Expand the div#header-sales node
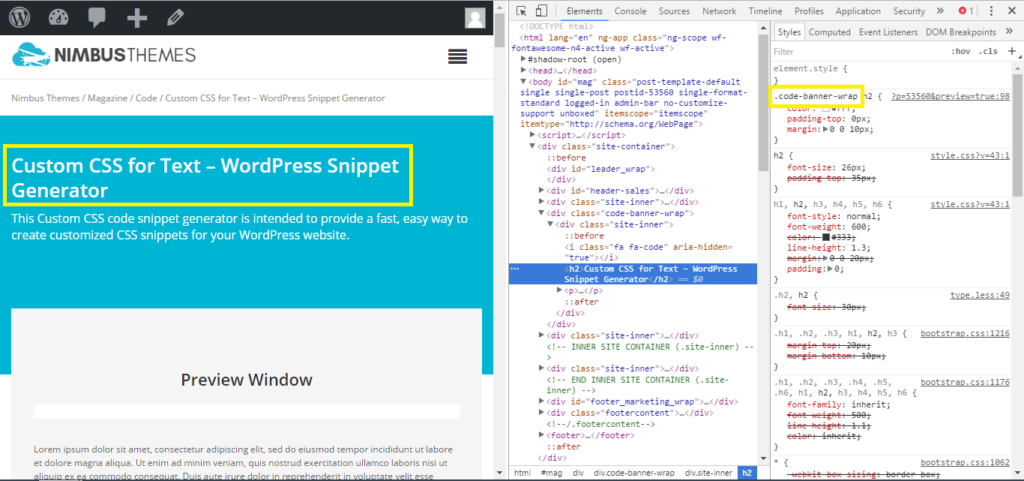Viewport: 1024px width, 481px height. tap(541, 191)
